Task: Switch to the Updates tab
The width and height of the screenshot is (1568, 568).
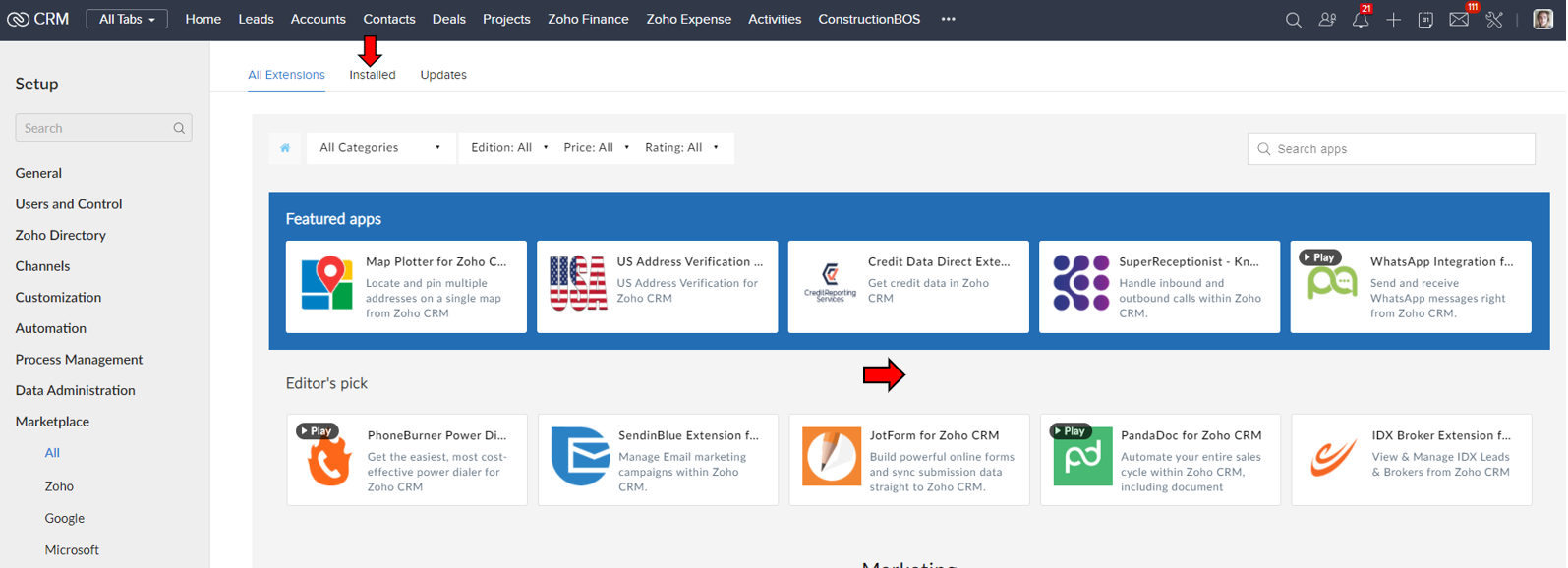Action: (443, 75)
